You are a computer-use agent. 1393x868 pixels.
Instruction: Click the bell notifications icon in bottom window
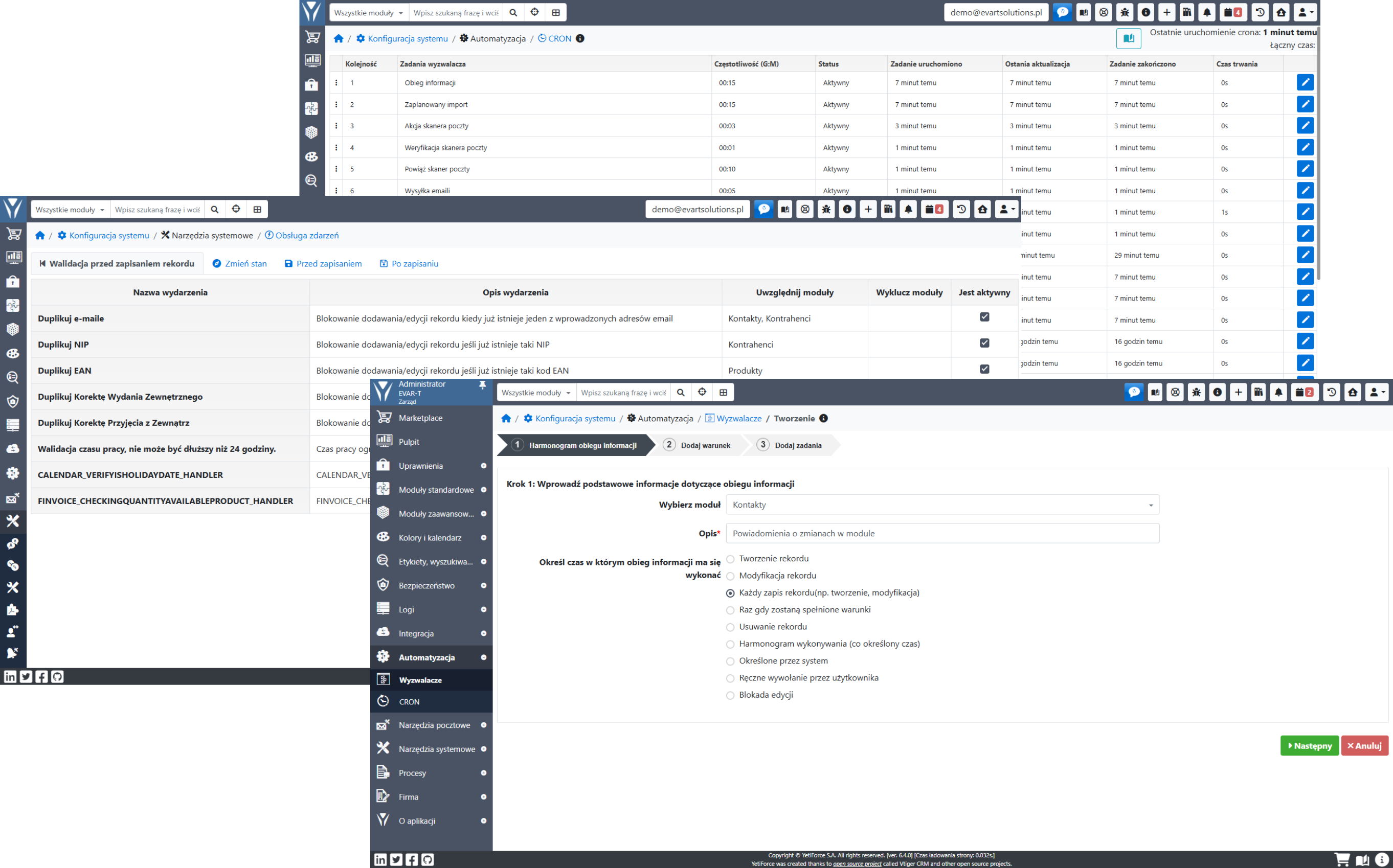pos(1278,392)
